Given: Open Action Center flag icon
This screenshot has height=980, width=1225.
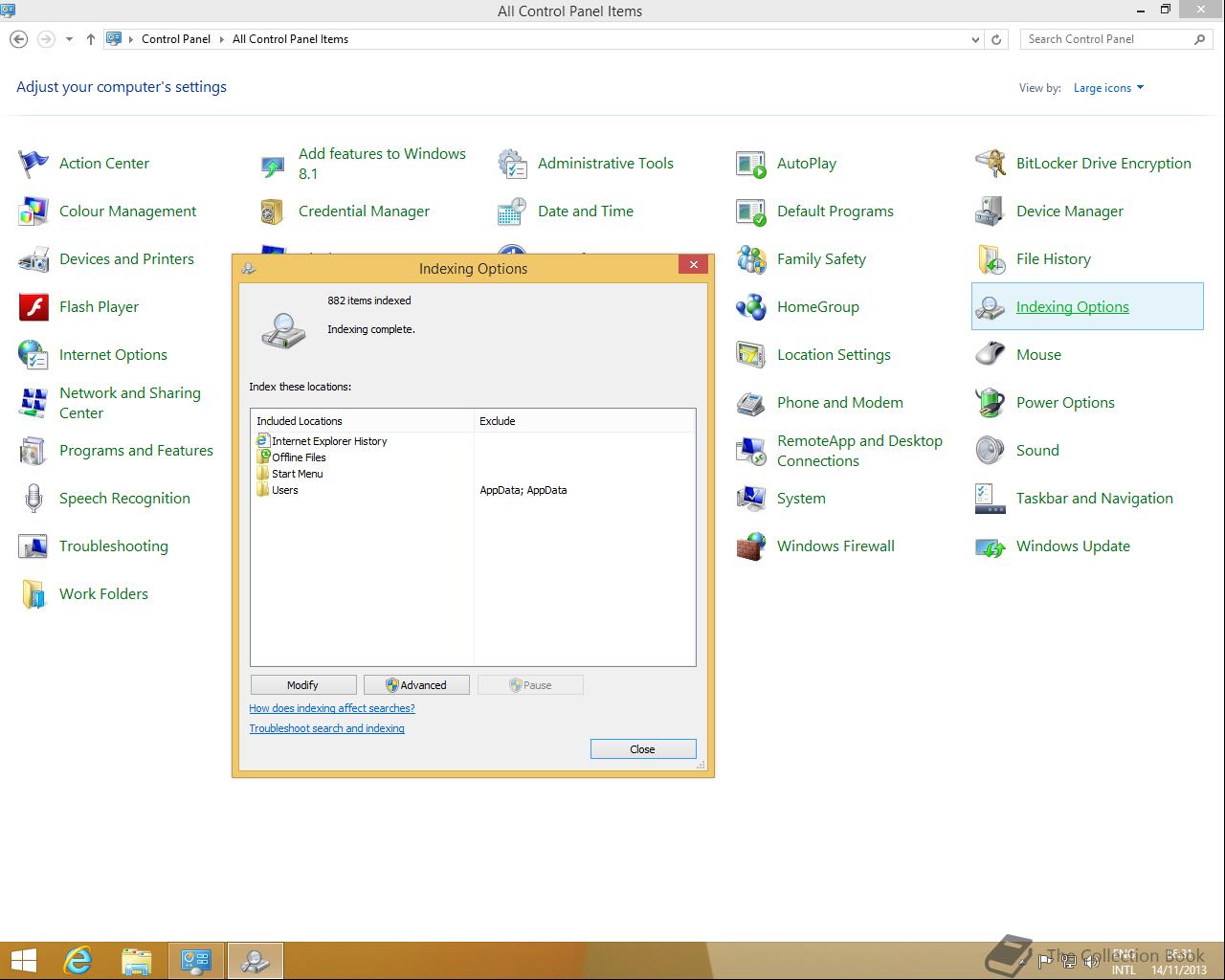Looking at the screenshot, I should [x=33, y=164].
